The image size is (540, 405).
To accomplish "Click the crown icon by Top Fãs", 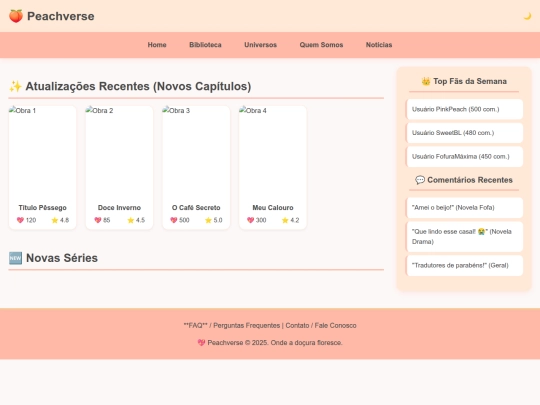I will pos(426,81).
